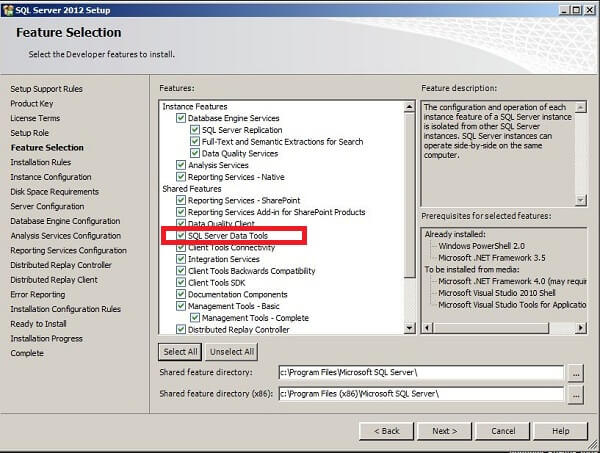Toggle Distributed Replay Controller feature checkbox
This screenshot has height=453, width=600.
(181, 329)
